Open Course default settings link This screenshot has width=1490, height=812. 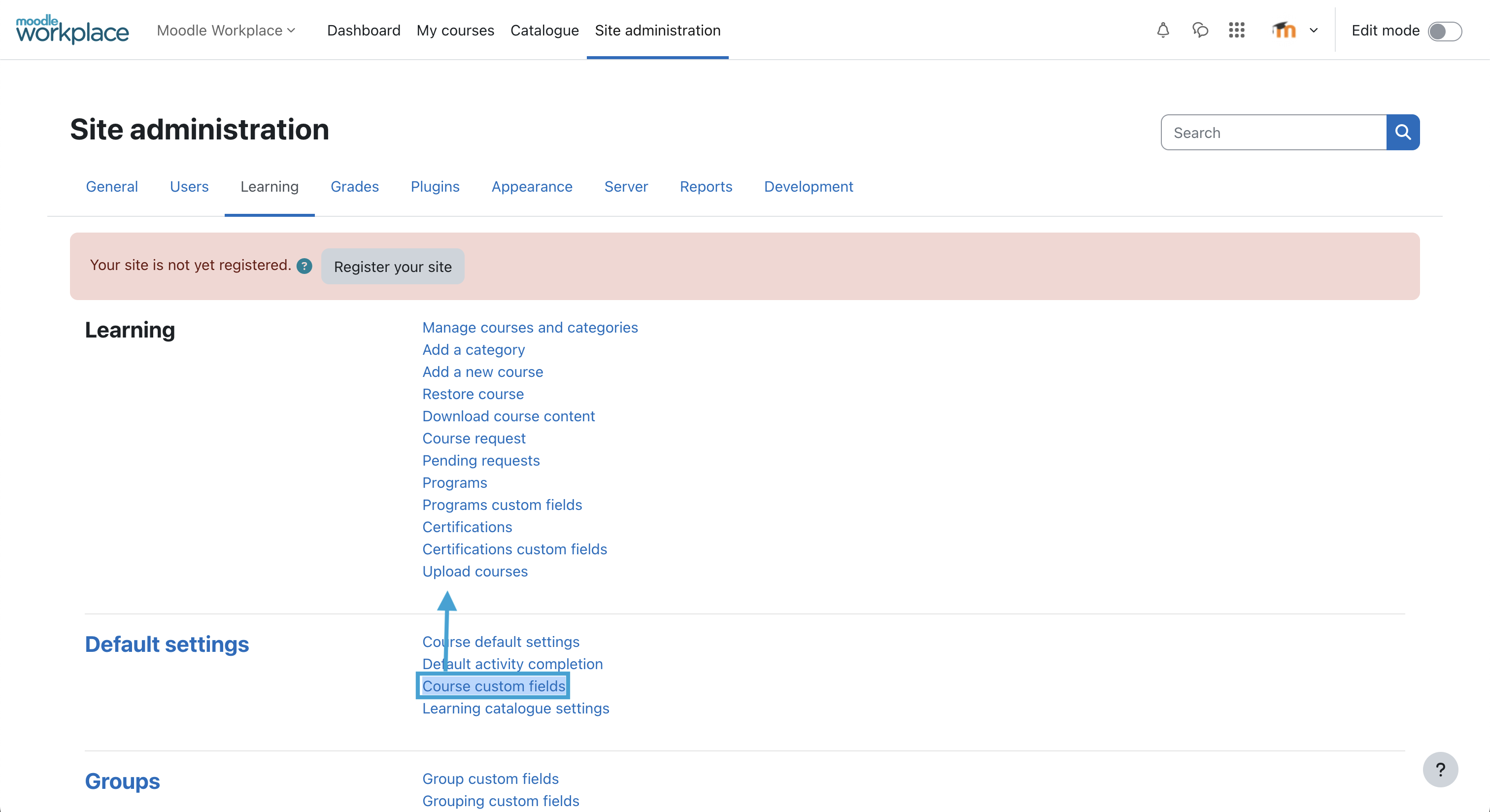[x=501, y=642]
